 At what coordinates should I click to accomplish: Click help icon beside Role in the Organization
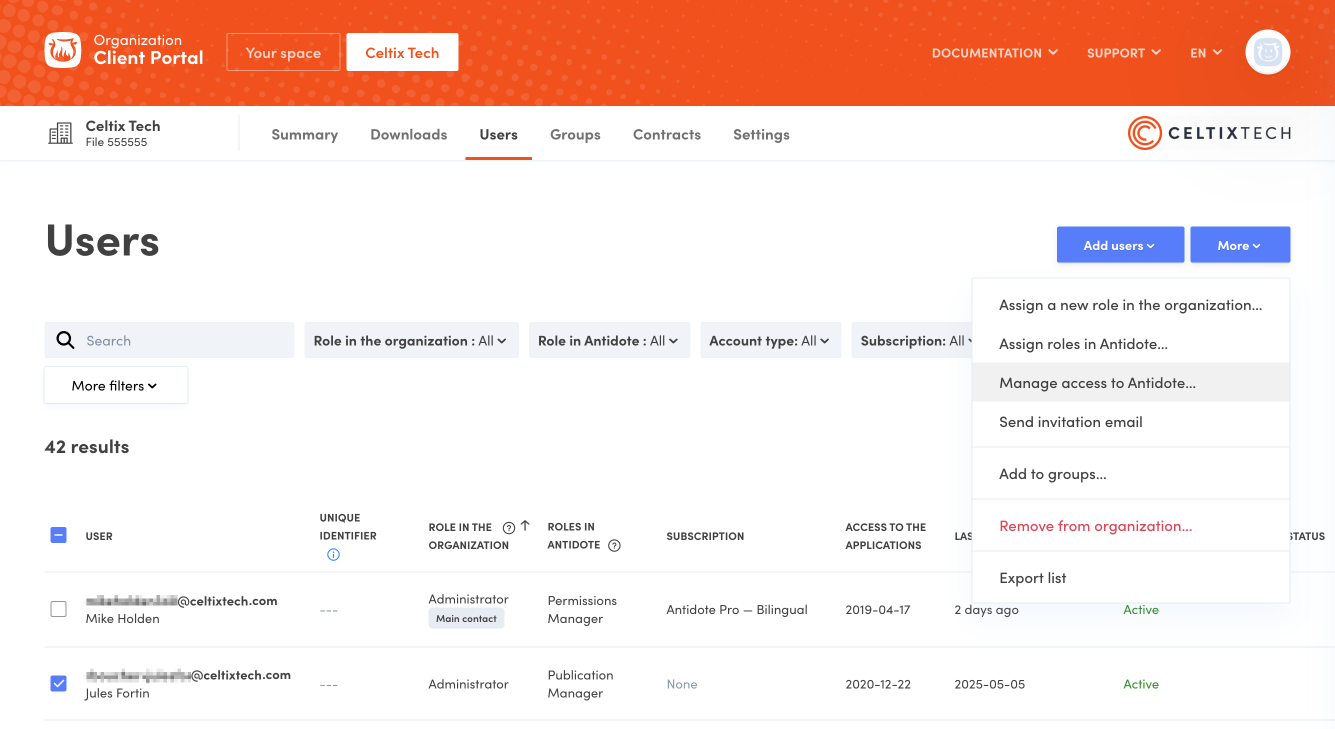pyautogui.click(x=508, y=528)
